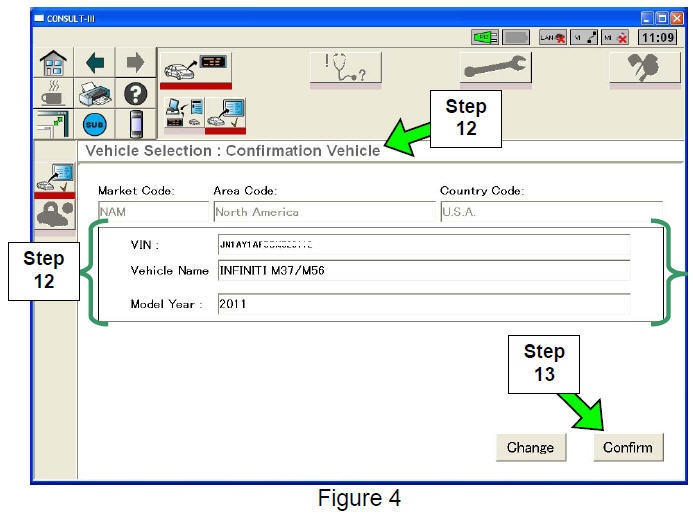Open the Help question mark icon
Image resolution: width=693 pixels, height=516 pixels.
pyautogui.click(x=135, y=95)
